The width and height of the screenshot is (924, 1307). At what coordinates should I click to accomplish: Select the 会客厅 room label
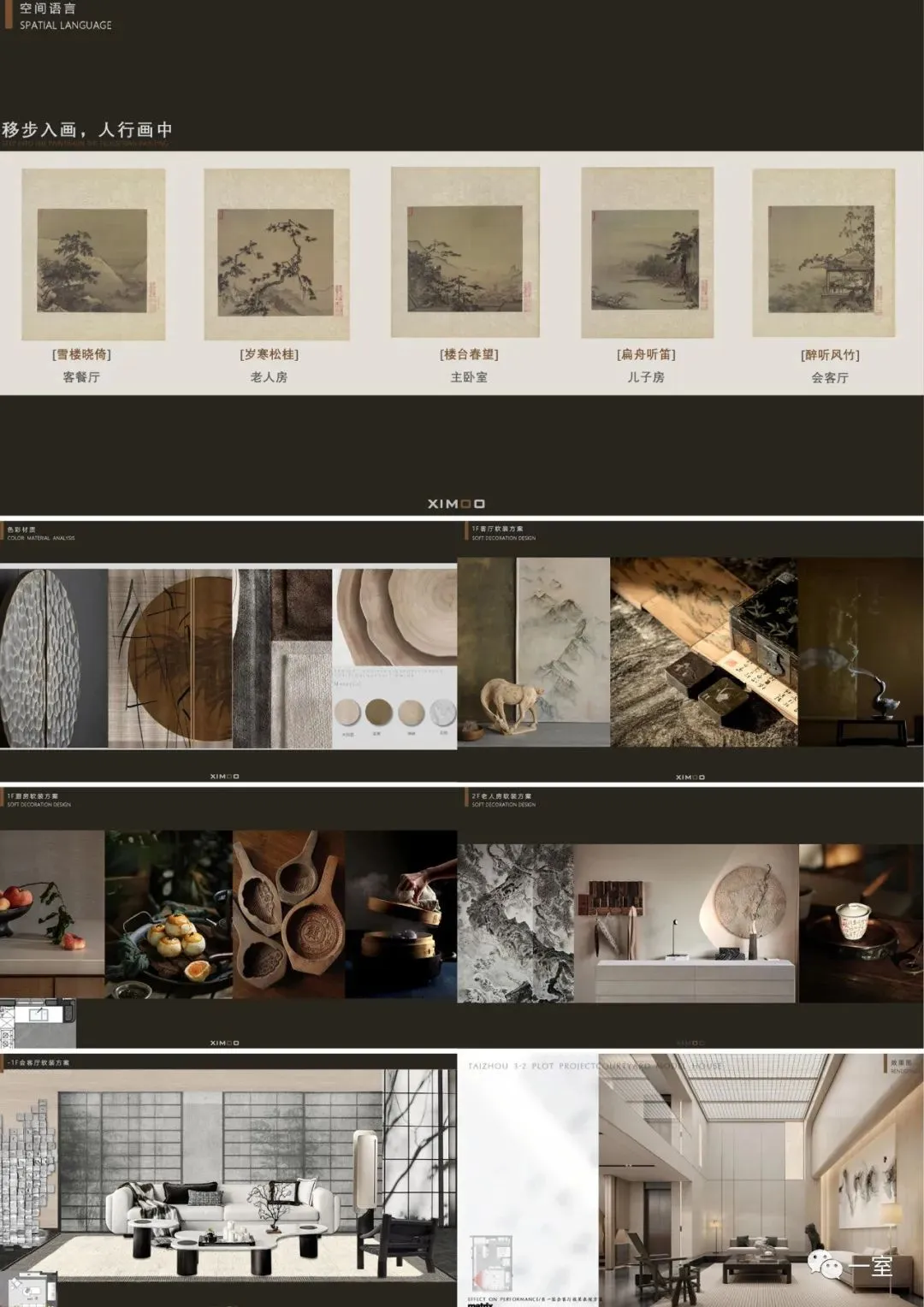click(x=830, y=378)
